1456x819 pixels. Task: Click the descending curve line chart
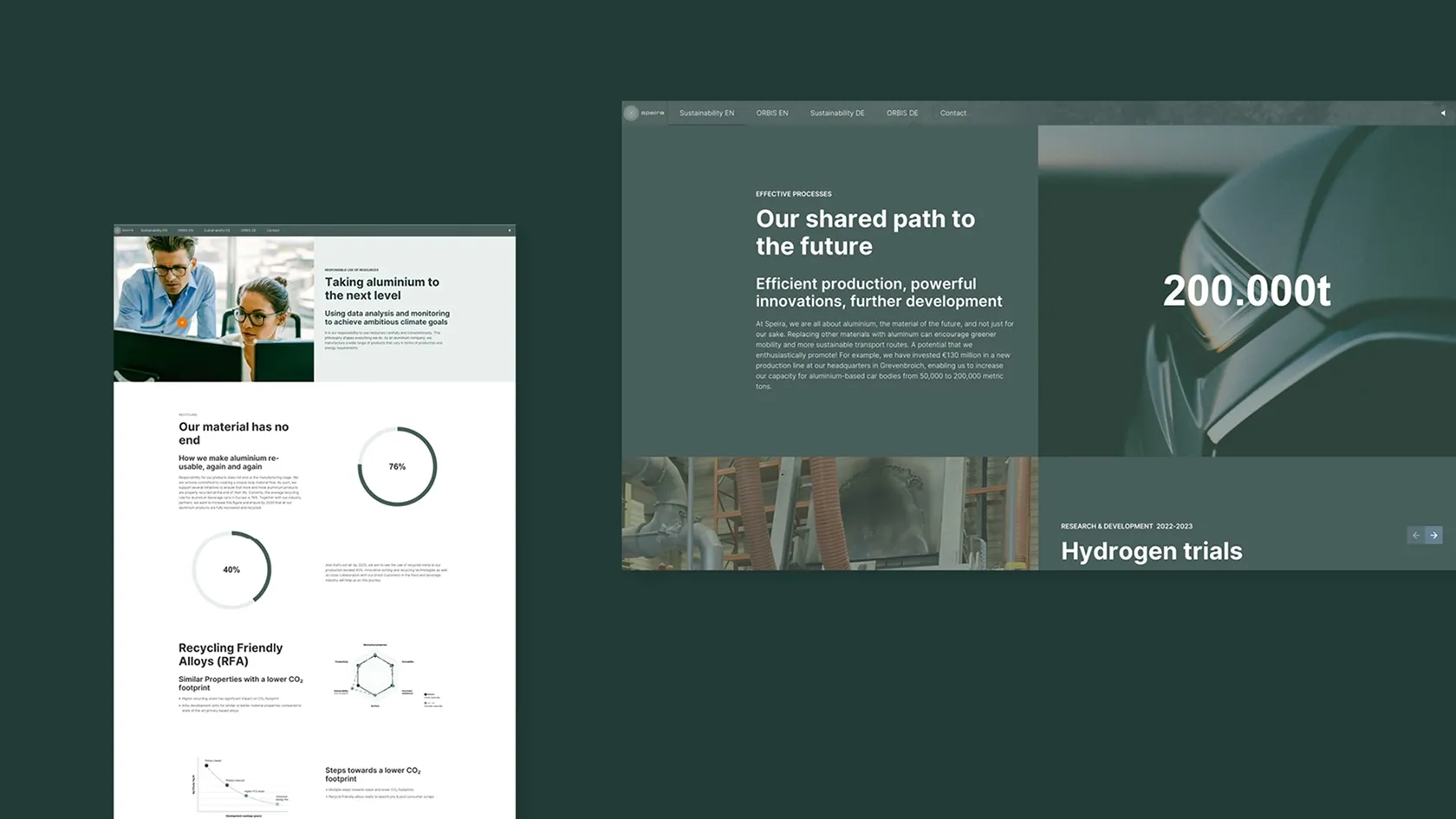[x=241, y=787]
